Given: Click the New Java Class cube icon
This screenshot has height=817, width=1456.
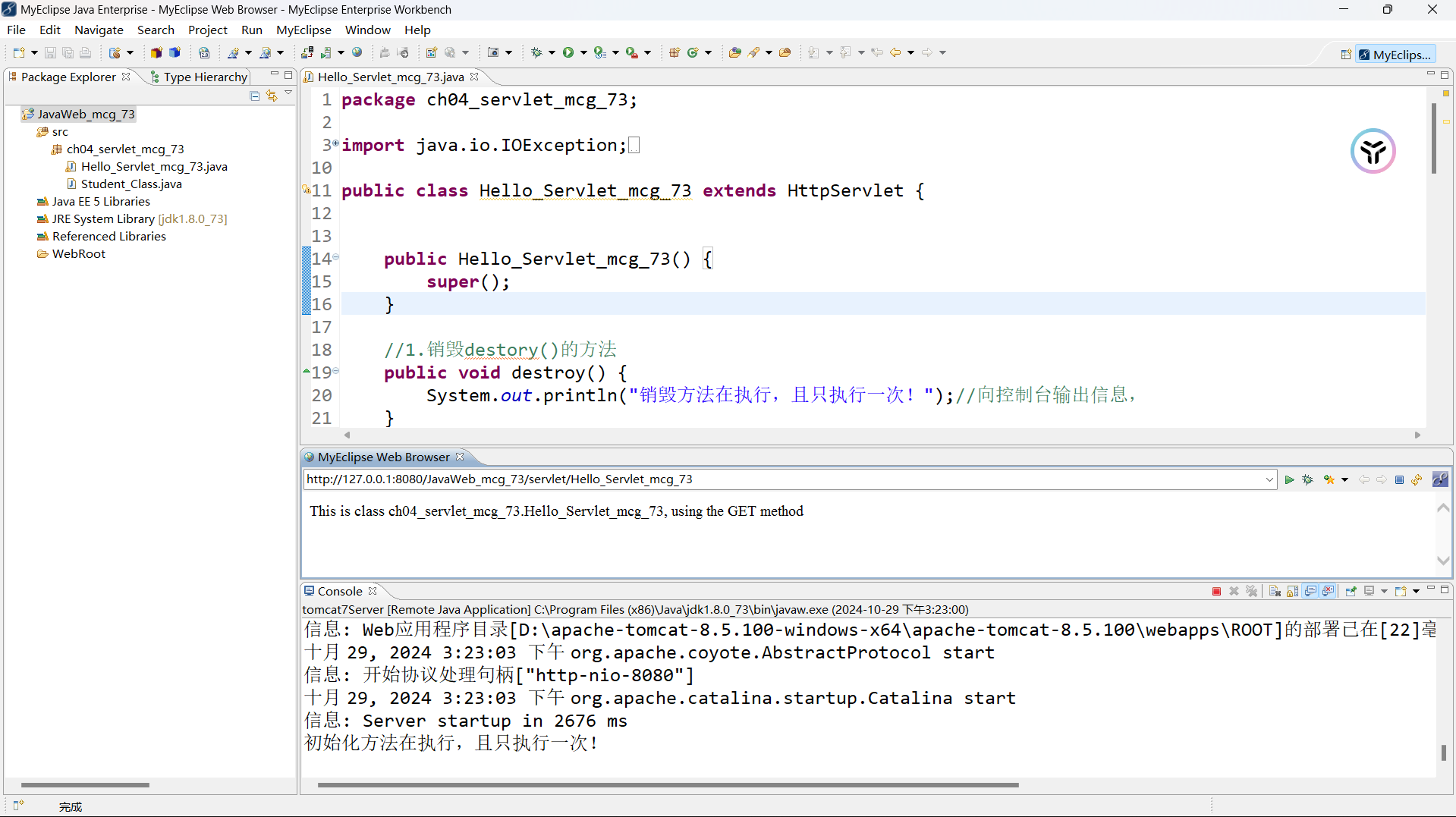Looking at the screenshot, I should click(175, 52).
